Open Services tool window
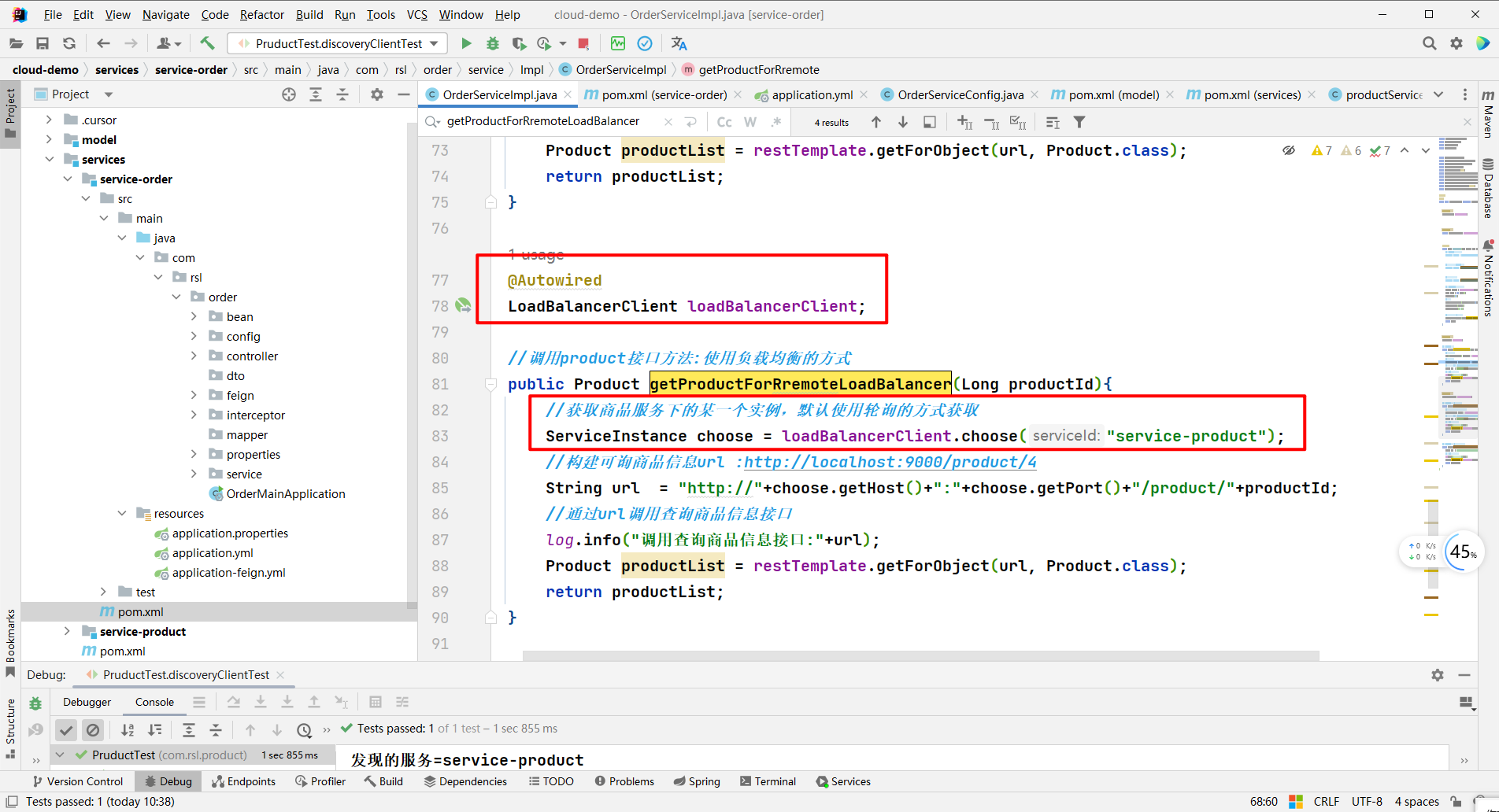The width and height of the screenshot is (1499, 812). pyautogui.click(x=843, y=781)
